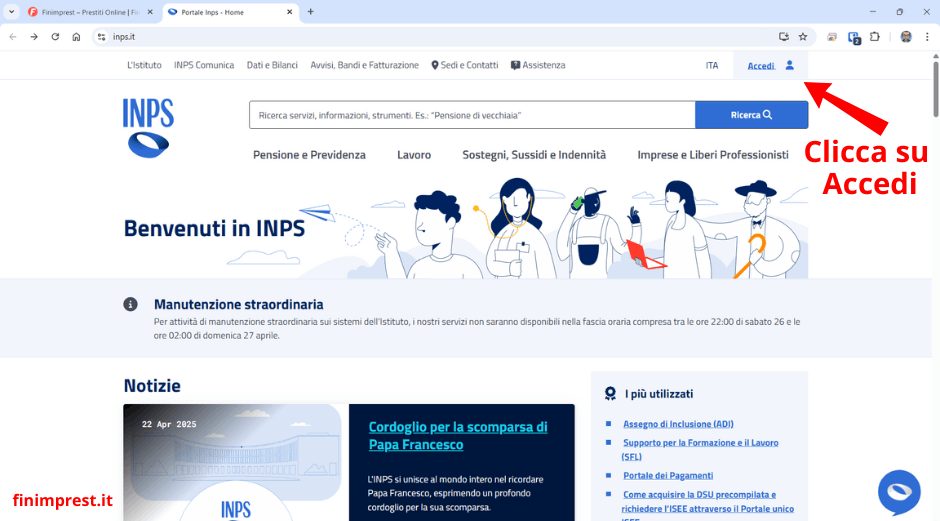The image size is (940, 521).
Task: Go to Sedi e Contatti
Action: point(465,65)
